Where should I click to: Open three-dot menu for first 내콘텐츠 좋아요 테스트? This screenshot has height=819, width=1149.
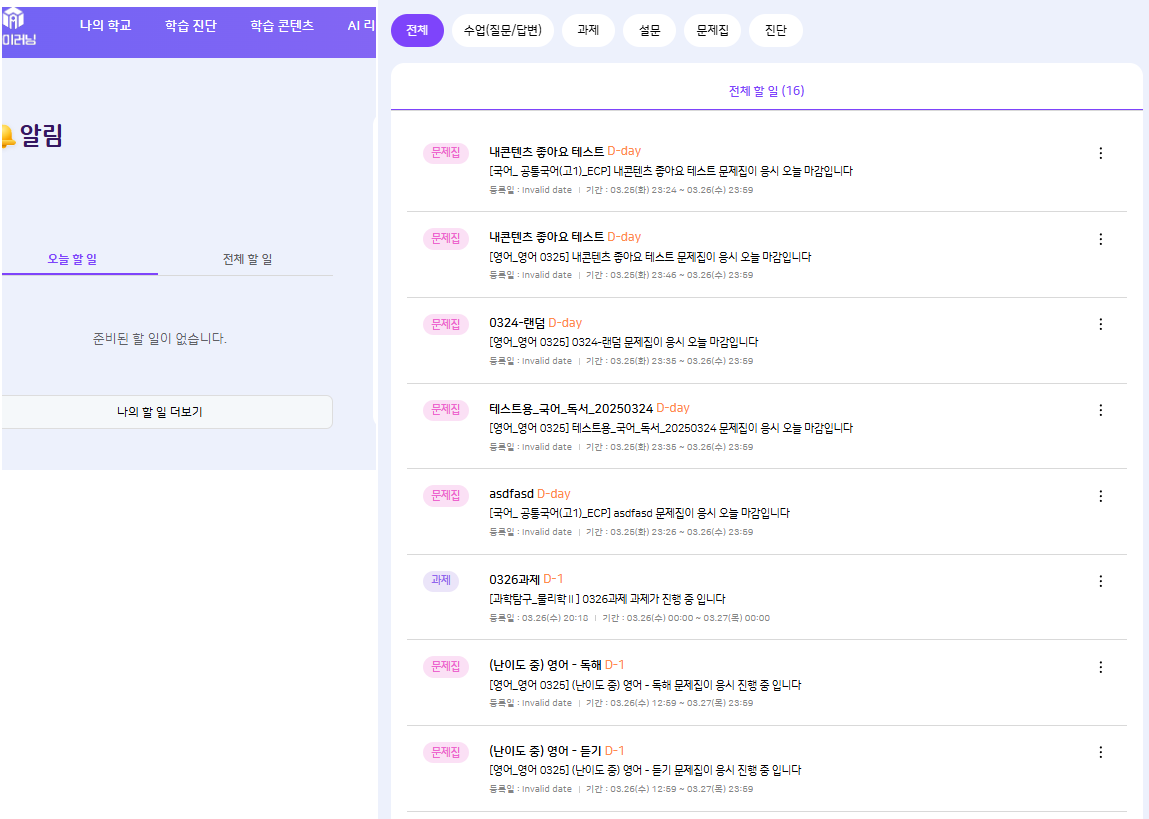(x=1100, y=153)
